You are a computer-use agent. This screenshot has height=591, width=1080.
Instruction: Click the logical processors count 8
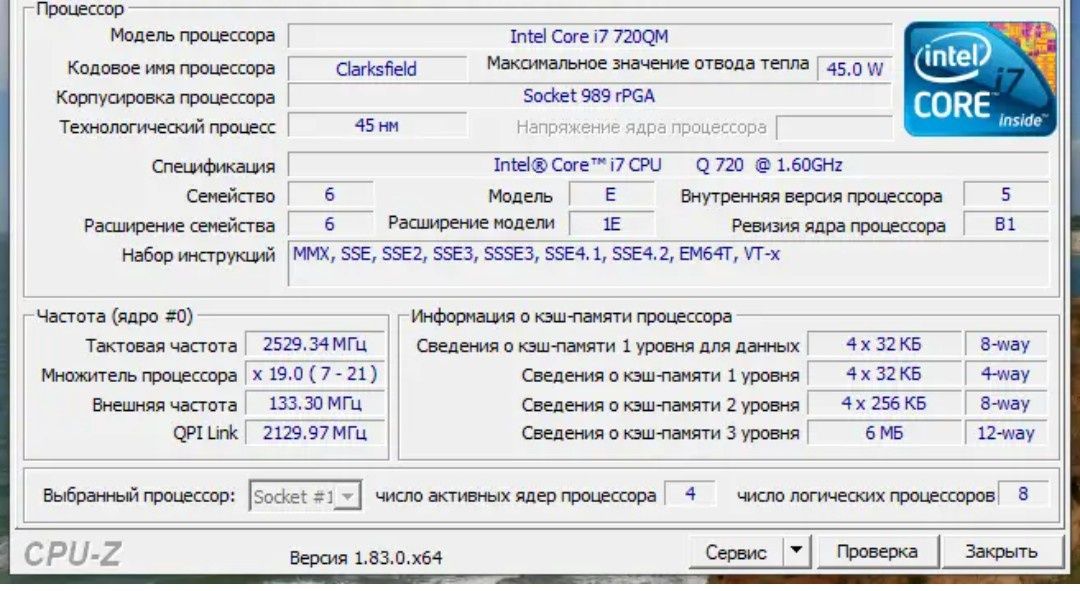1024,494
